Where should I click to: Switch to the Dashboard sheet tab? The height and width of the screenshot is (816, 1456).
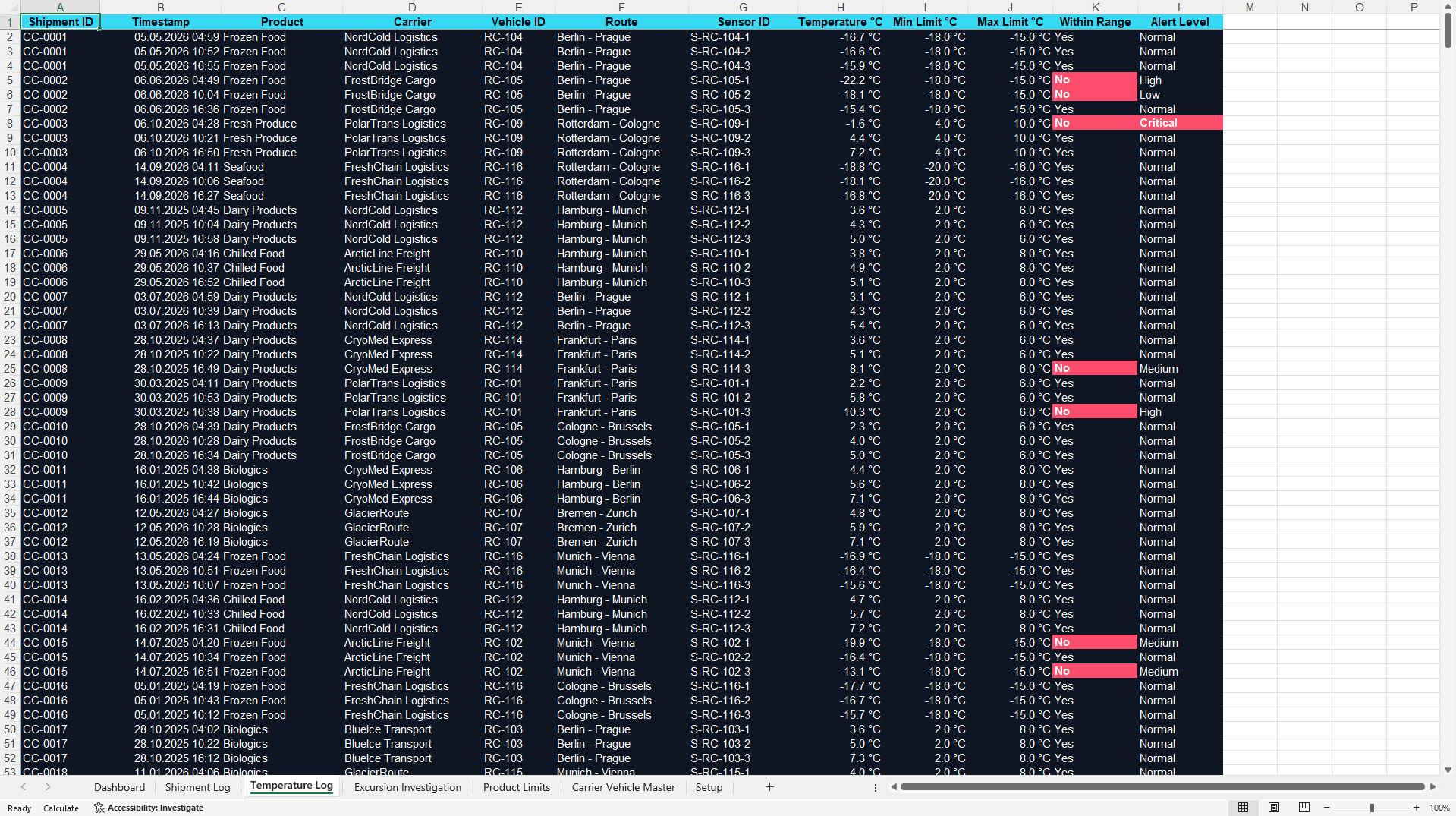click(119, 787)
